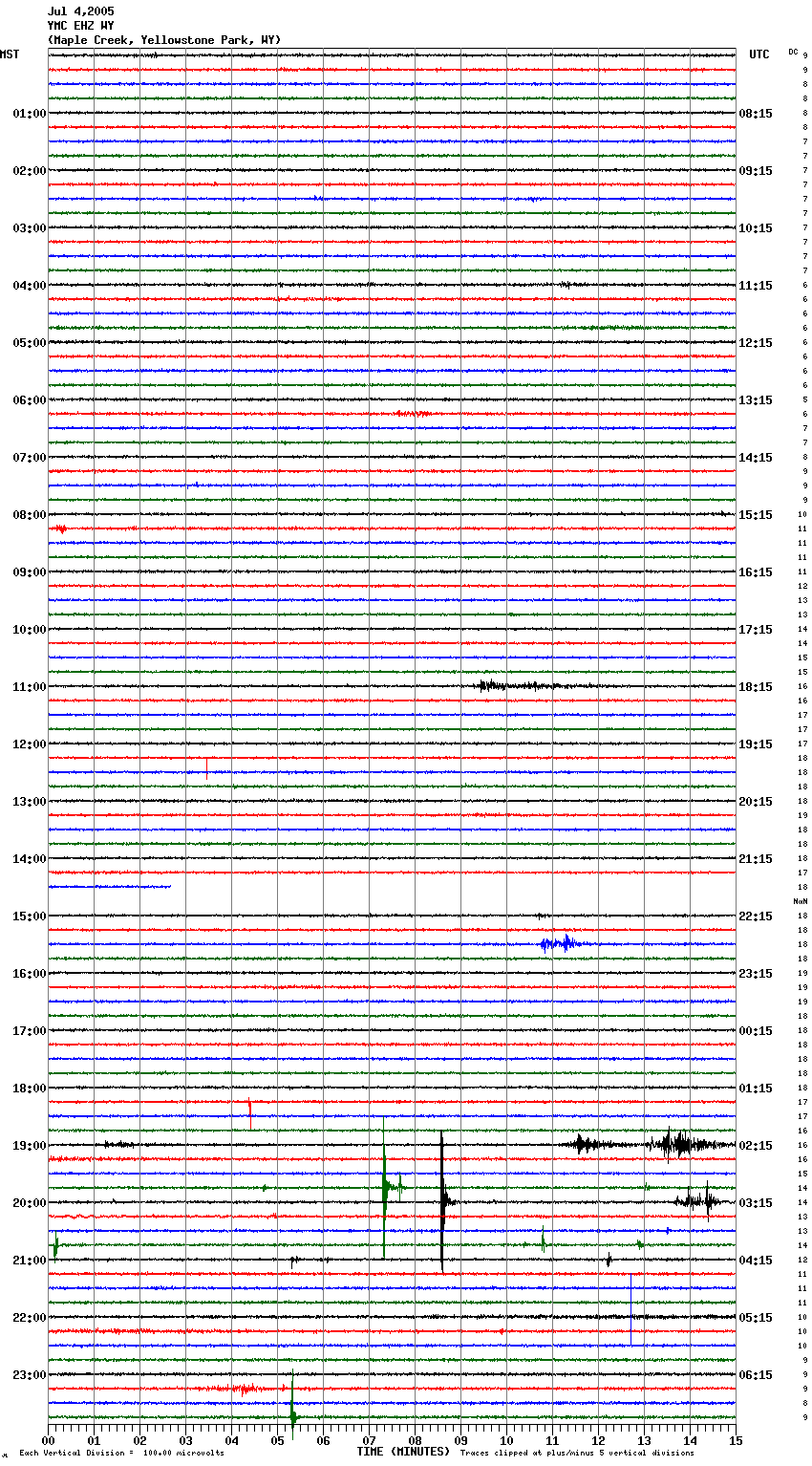The image size is (812, 1466).
Task: Click minute tick label 15 on the bottom axis
Action: (736, 1440)
